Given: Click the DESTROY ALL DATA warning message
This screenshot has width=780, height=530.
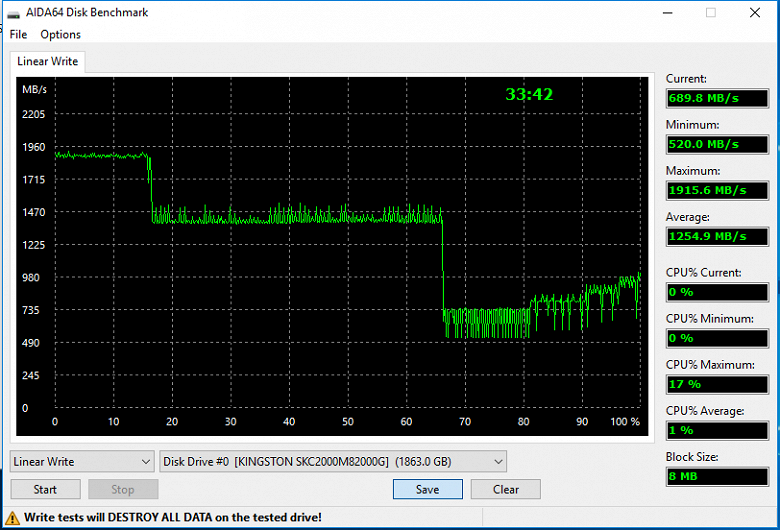Looking at the screenshot, I should 173,518.
